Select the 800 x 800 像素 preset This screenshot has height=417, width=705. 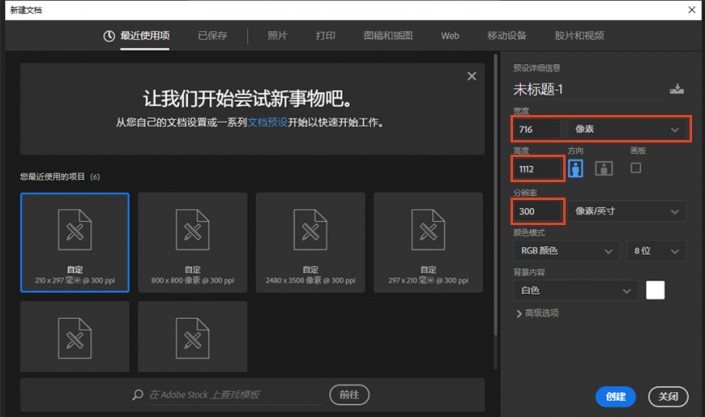(x=192, y=242)
